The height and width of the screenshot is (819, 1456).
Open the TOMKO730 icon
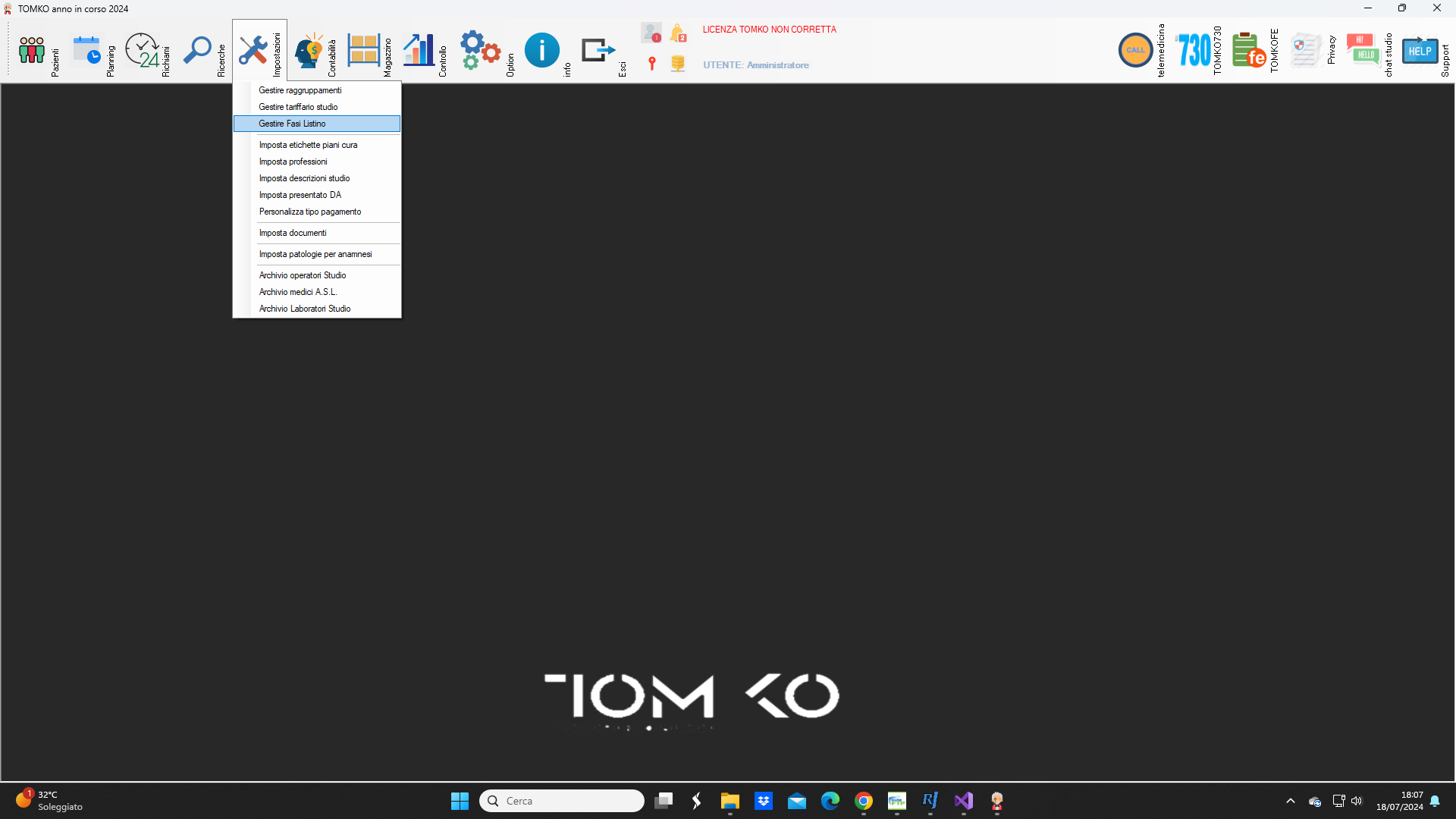tap(1194, 50)
